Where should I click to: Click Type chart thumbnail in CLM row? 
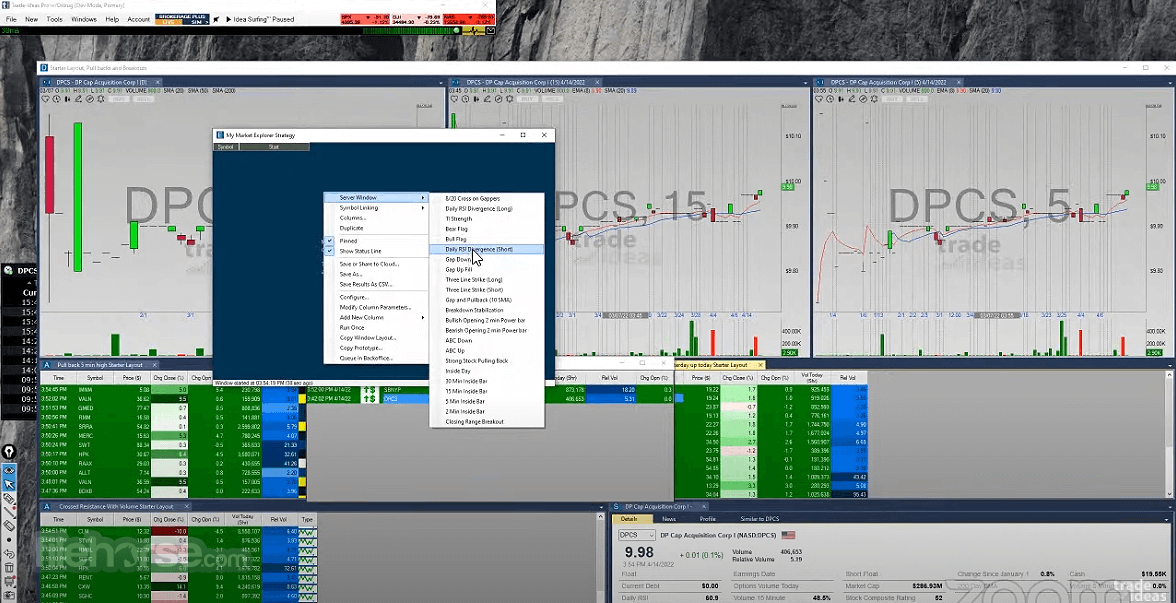pyautogui.click(x=308, y=530)
